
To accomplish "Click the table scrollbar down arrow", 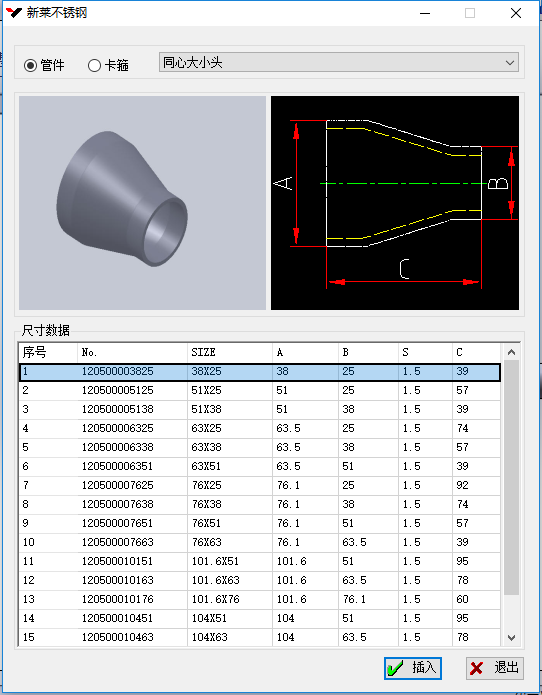I will click(x=511, y=637).
